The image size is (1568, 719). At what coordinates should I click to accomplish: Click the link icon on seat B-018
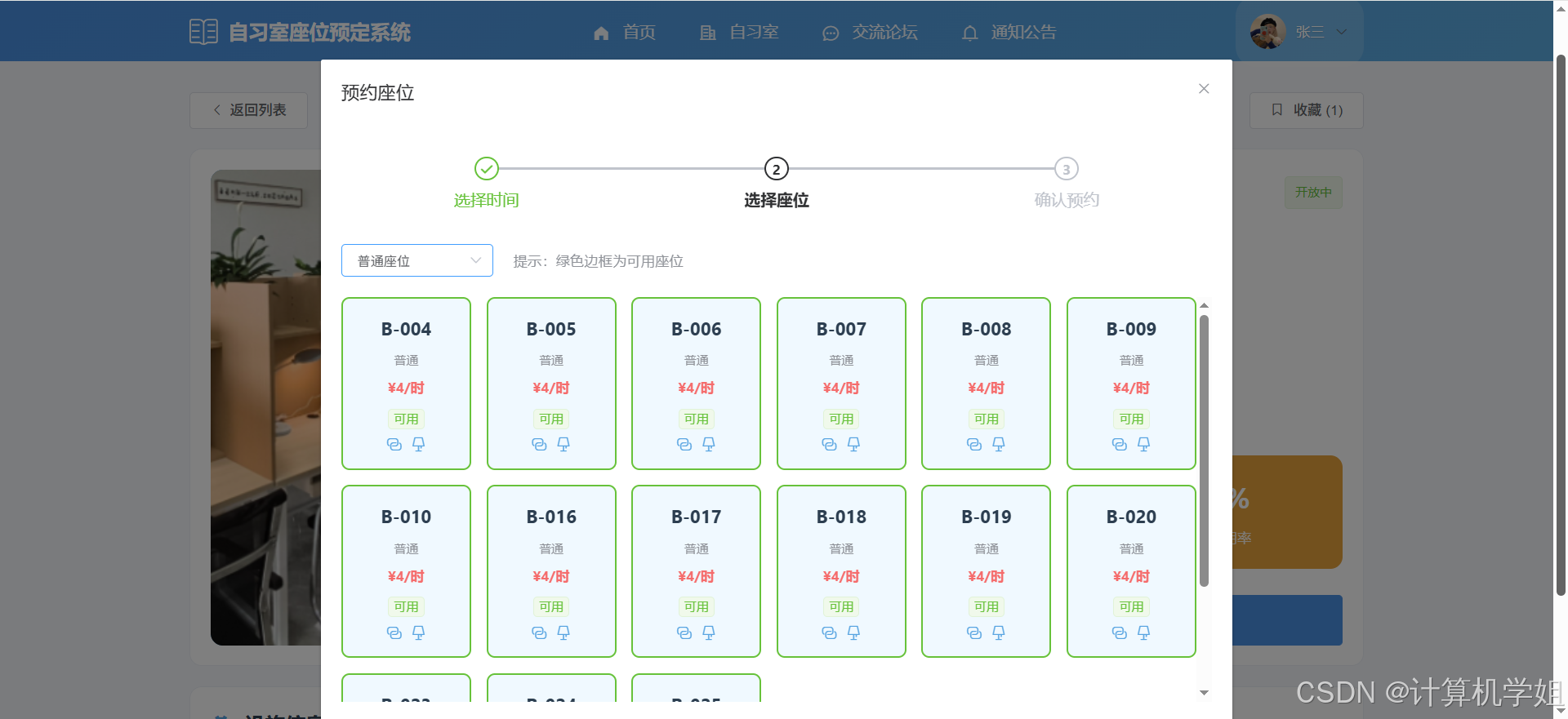click(x=829, y=633)
